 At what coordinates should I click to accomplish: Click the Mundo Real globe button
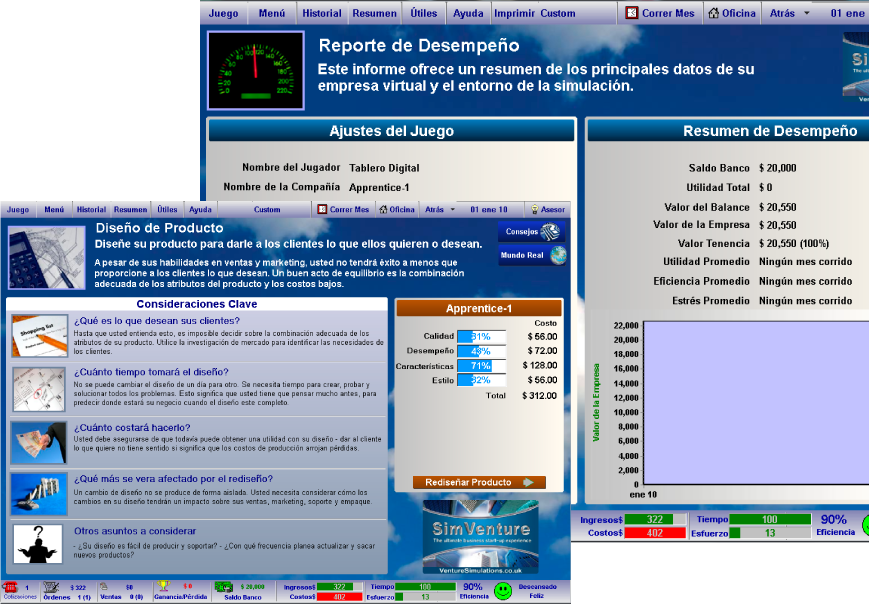[532, 256]
